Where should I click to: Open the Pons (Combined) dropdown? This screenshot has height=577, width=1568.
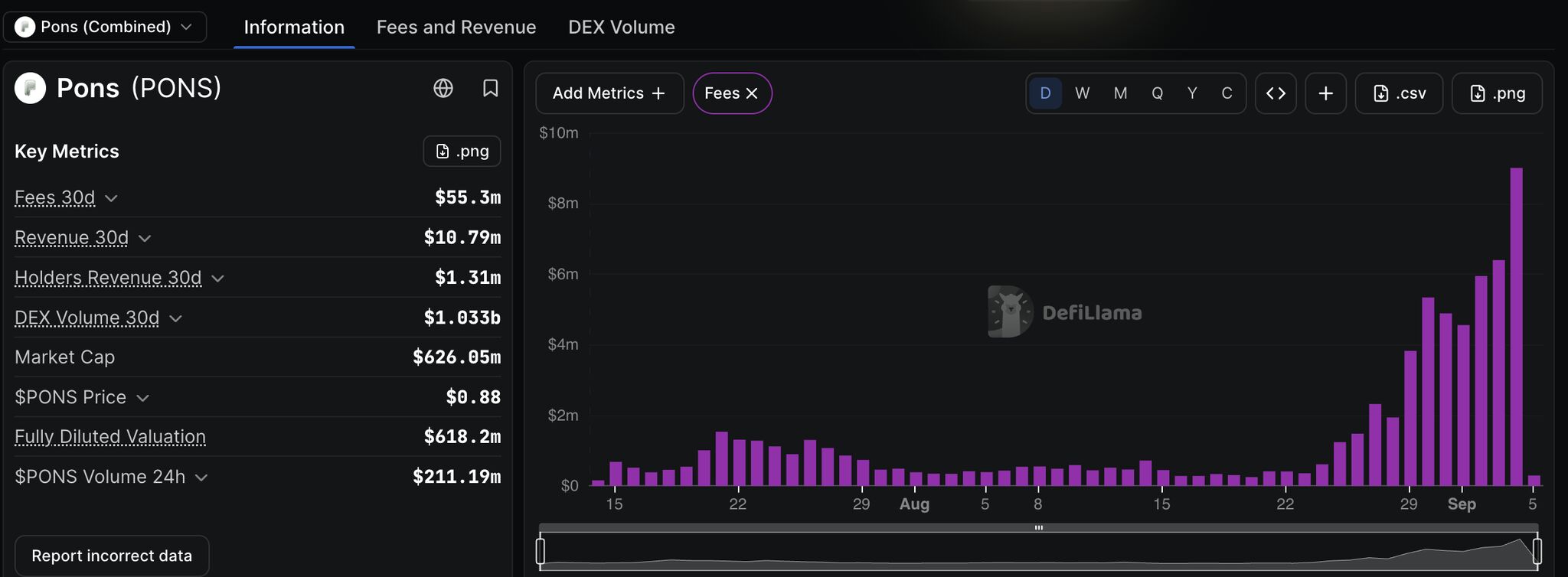coord(105,27)
